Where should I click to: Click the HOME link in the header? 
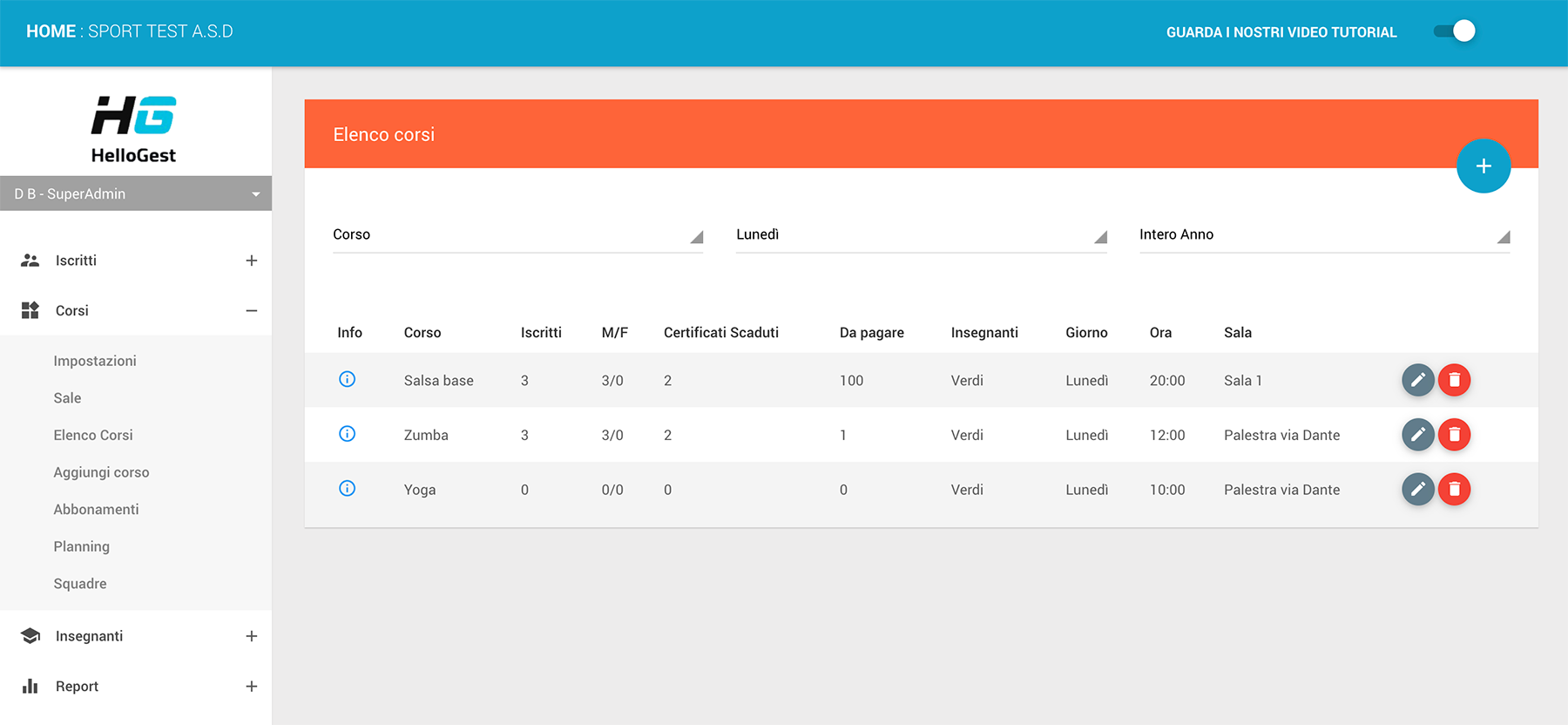click(51, 31)
